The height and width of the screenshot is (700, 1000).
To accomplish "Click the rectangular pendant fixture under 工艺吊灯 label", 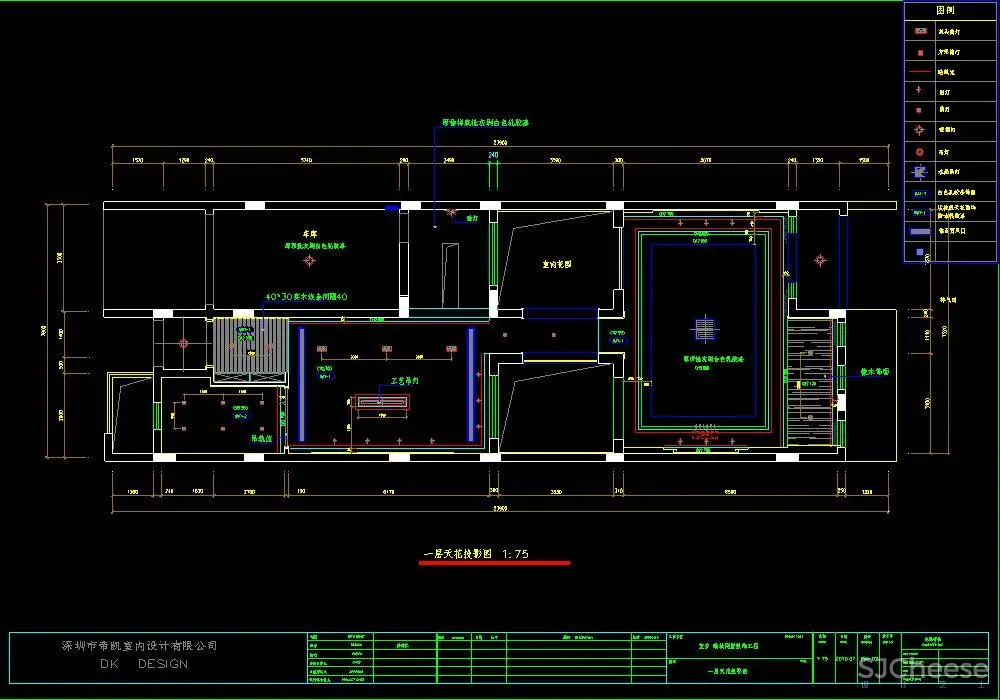I will pos(382,401).
